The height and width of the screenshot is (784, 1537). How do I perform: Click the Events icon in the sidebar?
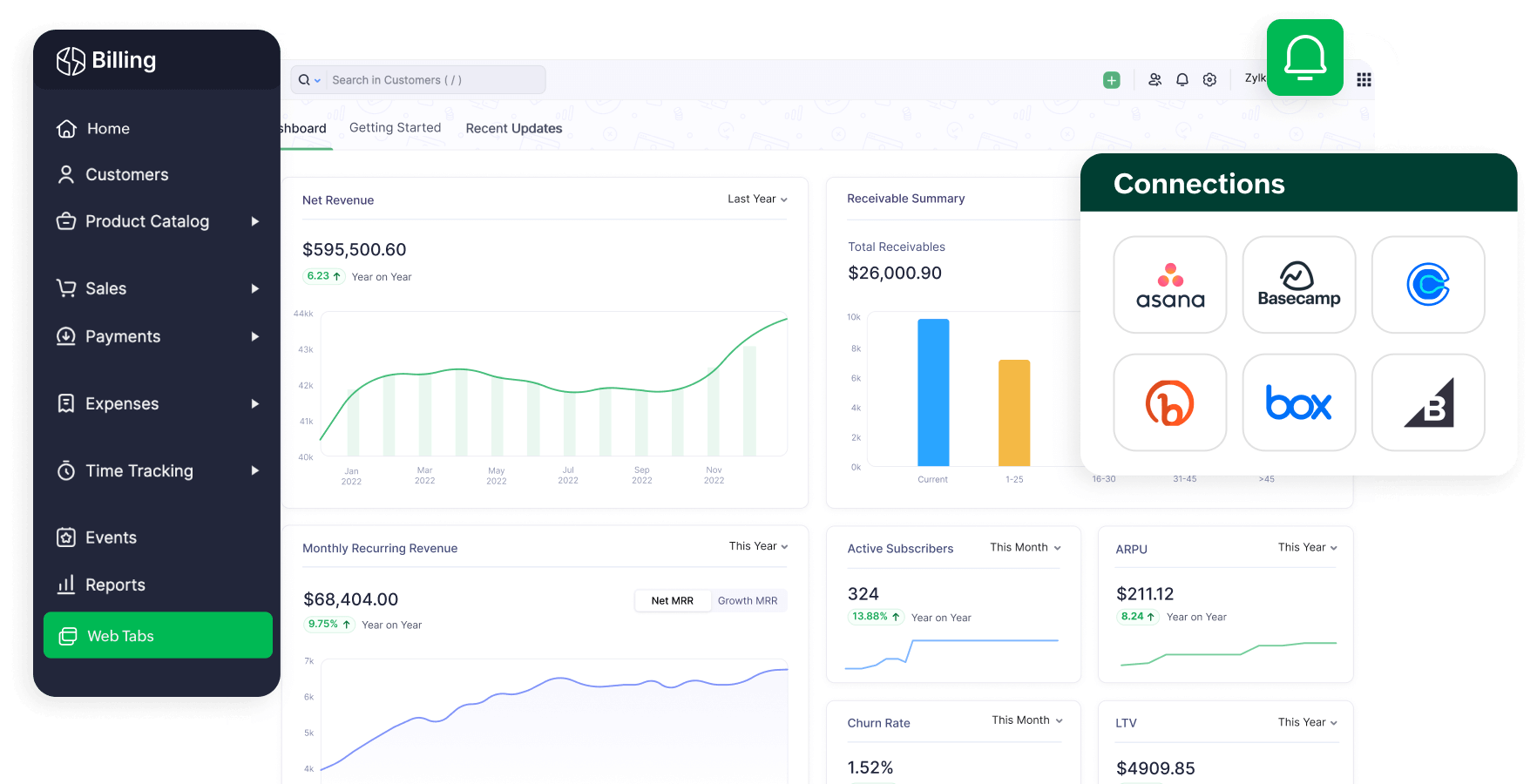(x=67, y=537)
